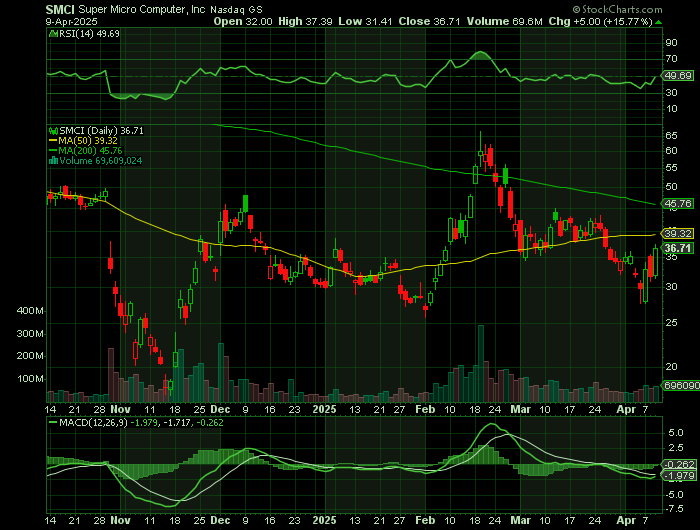
Task: Click the 100M label on the volume axis
Action: (x=30, y=379)
